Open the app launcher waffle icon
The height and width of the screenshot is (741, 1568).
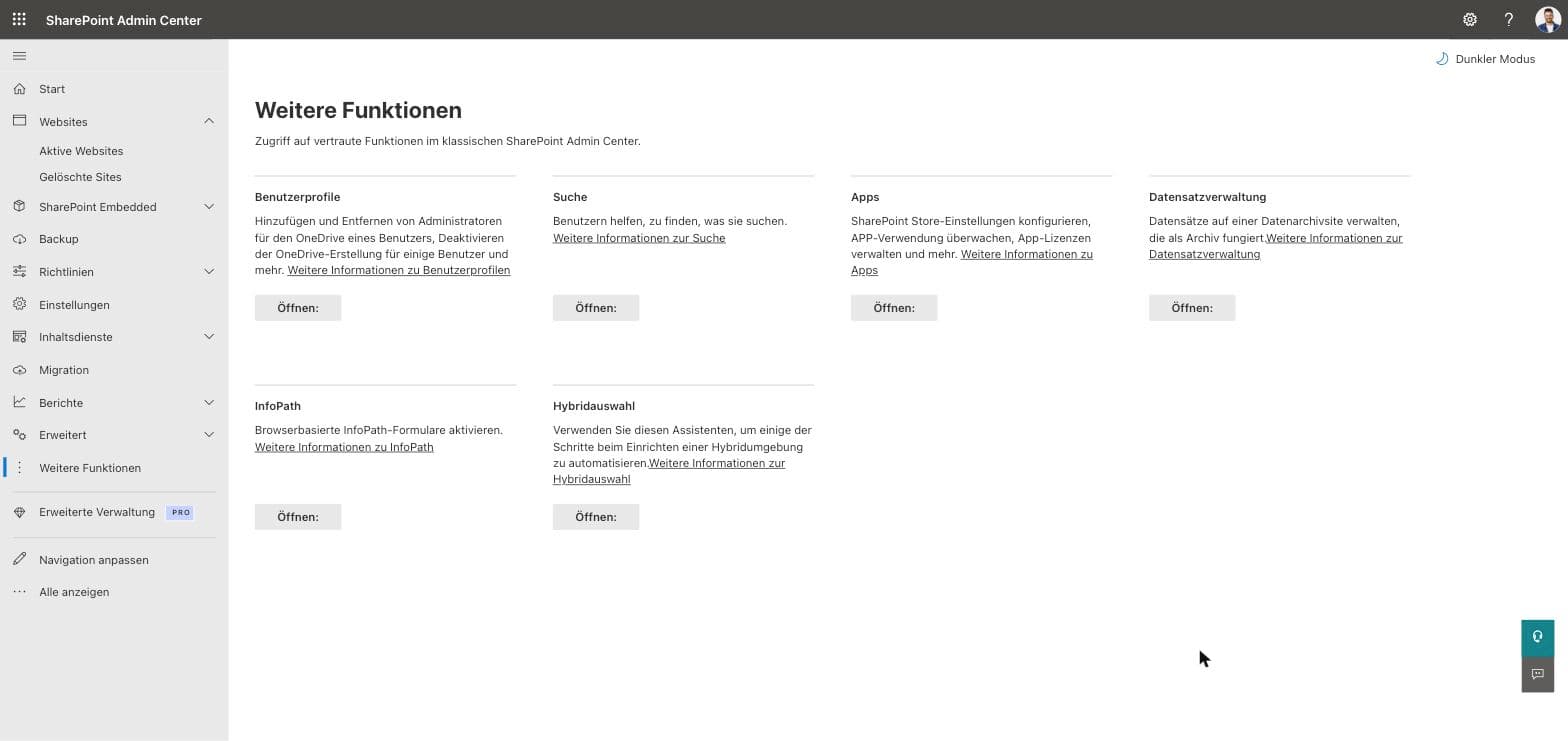pos(19,19)
